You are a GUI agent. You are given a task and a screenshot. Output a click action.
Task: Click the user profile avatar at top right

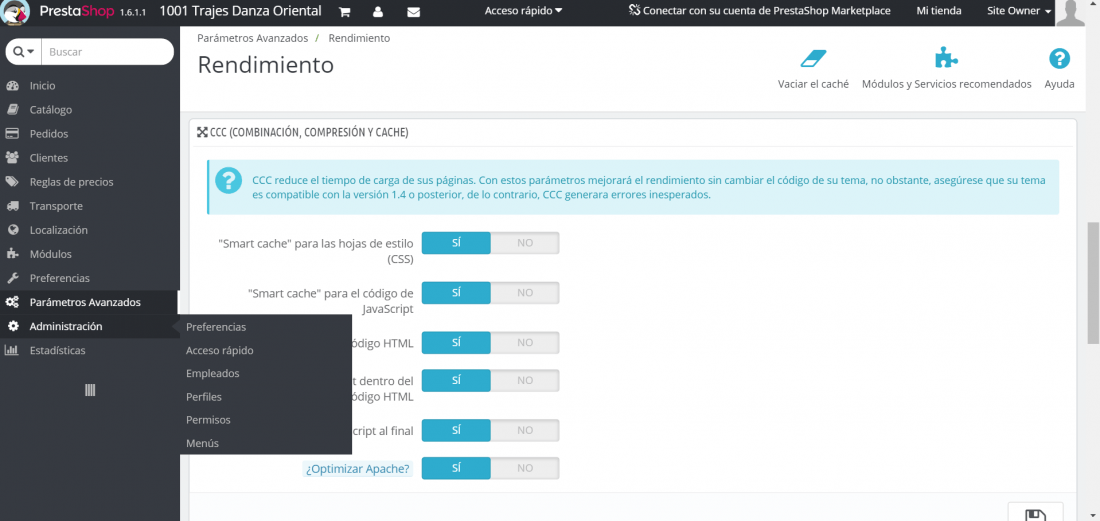1071,13
